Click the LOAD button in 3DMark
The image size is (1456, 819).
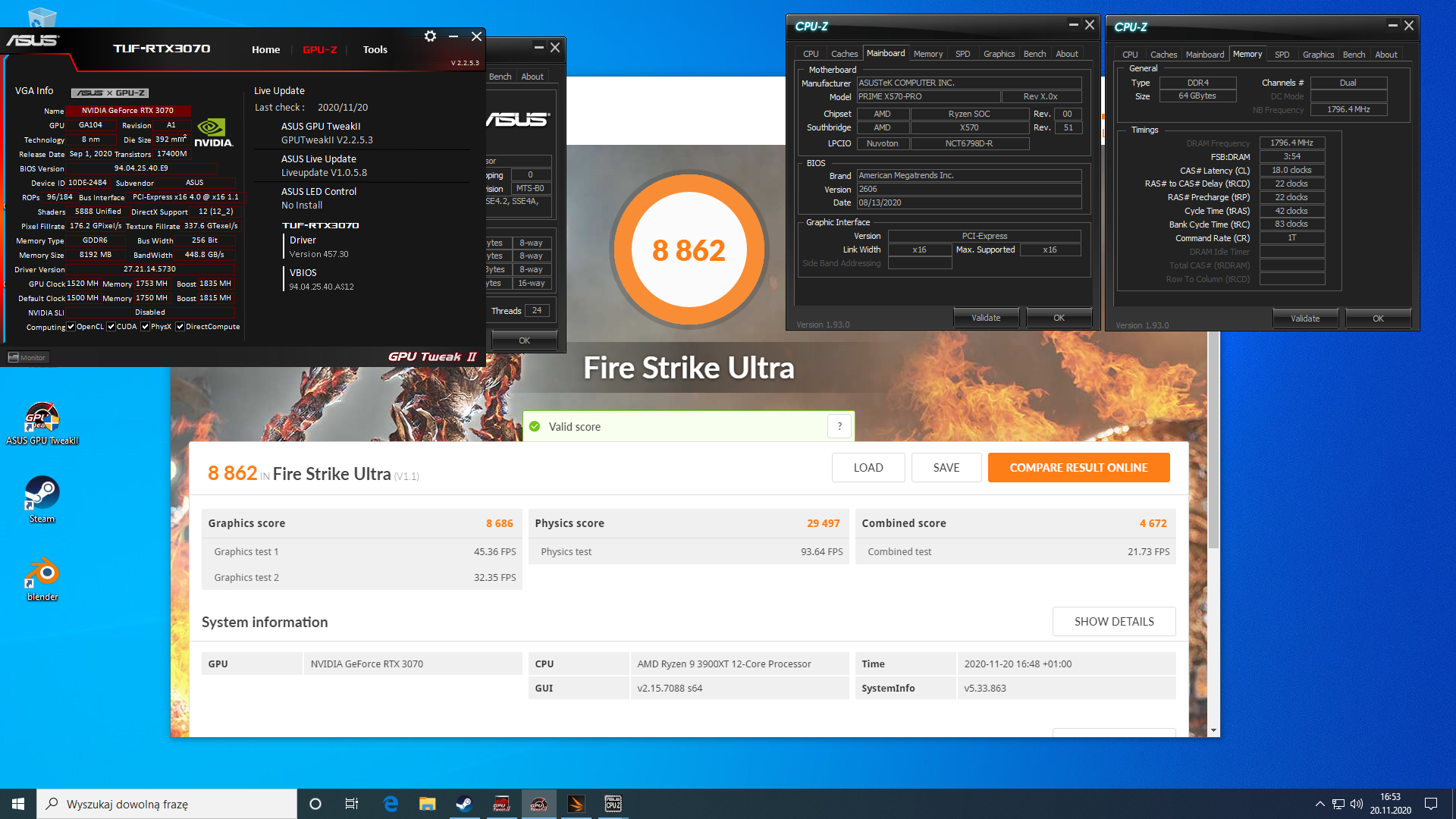click(868, 468)
